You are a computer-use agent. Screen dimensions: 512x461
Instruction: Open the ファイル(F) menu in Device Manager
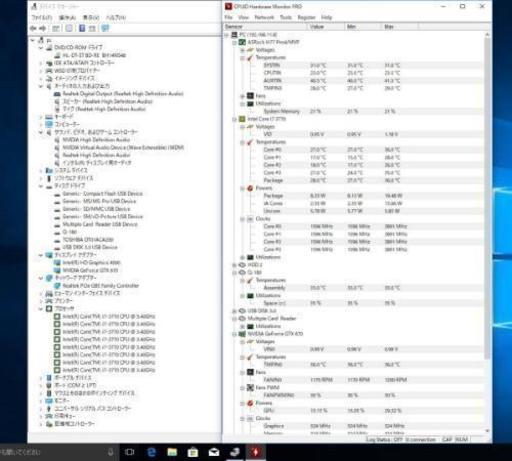[42, 17]
